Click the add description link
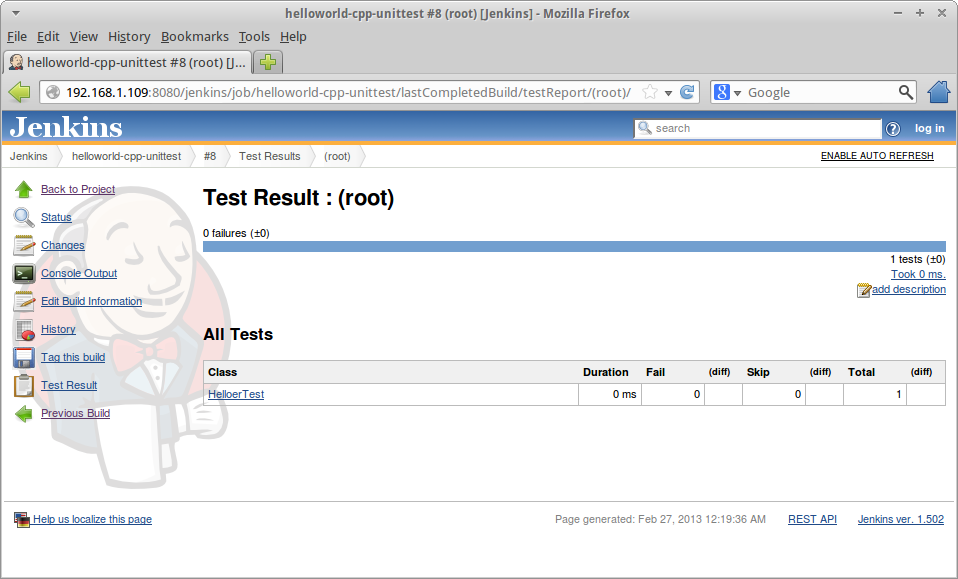This screenshot has height=579, width=958. pyautogui.click(x=909, y=290)
